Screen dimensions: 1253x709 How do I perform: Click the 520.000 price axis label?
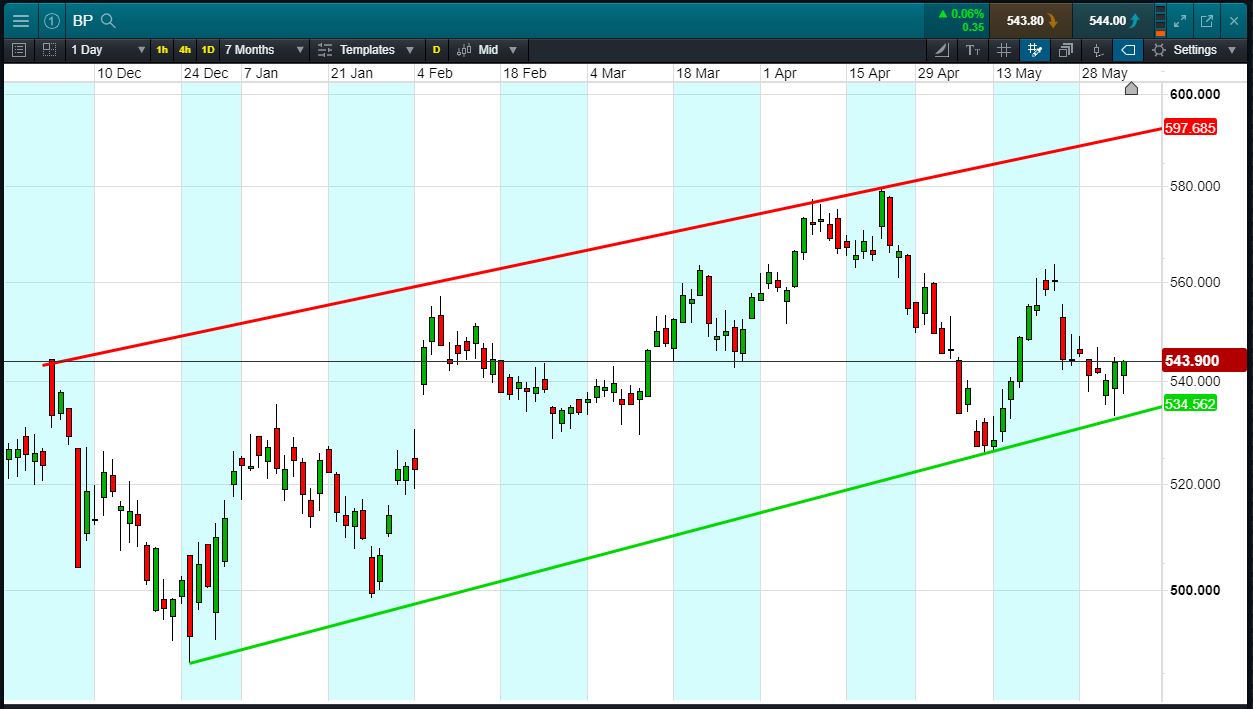click(1194, 484)
